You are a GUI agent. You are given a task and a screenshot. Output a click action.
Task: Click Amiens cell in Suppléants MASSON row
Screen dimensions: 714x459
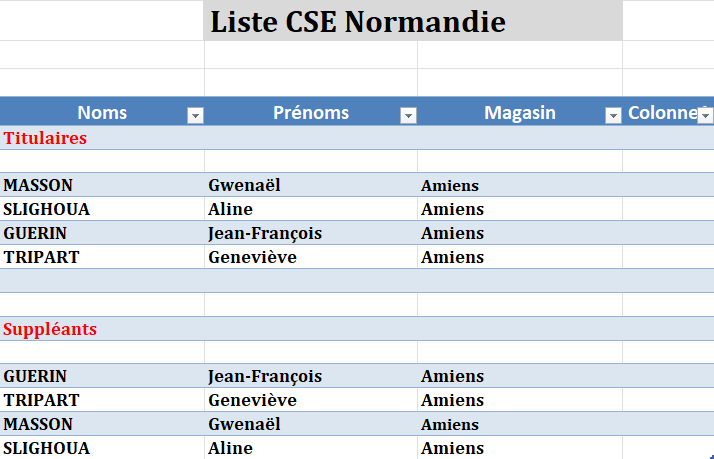click(450, 424)
